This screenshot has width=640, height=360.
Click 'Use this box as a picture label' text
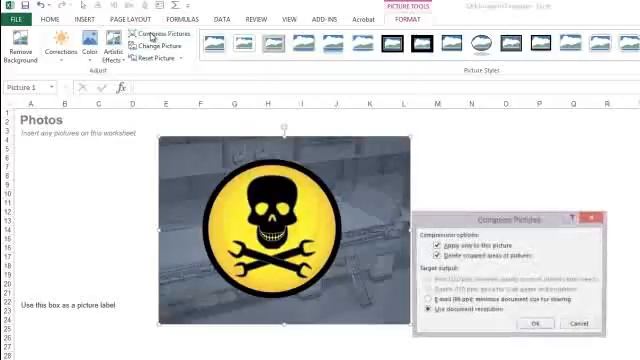pyautogui.click(x=68, y=305)
